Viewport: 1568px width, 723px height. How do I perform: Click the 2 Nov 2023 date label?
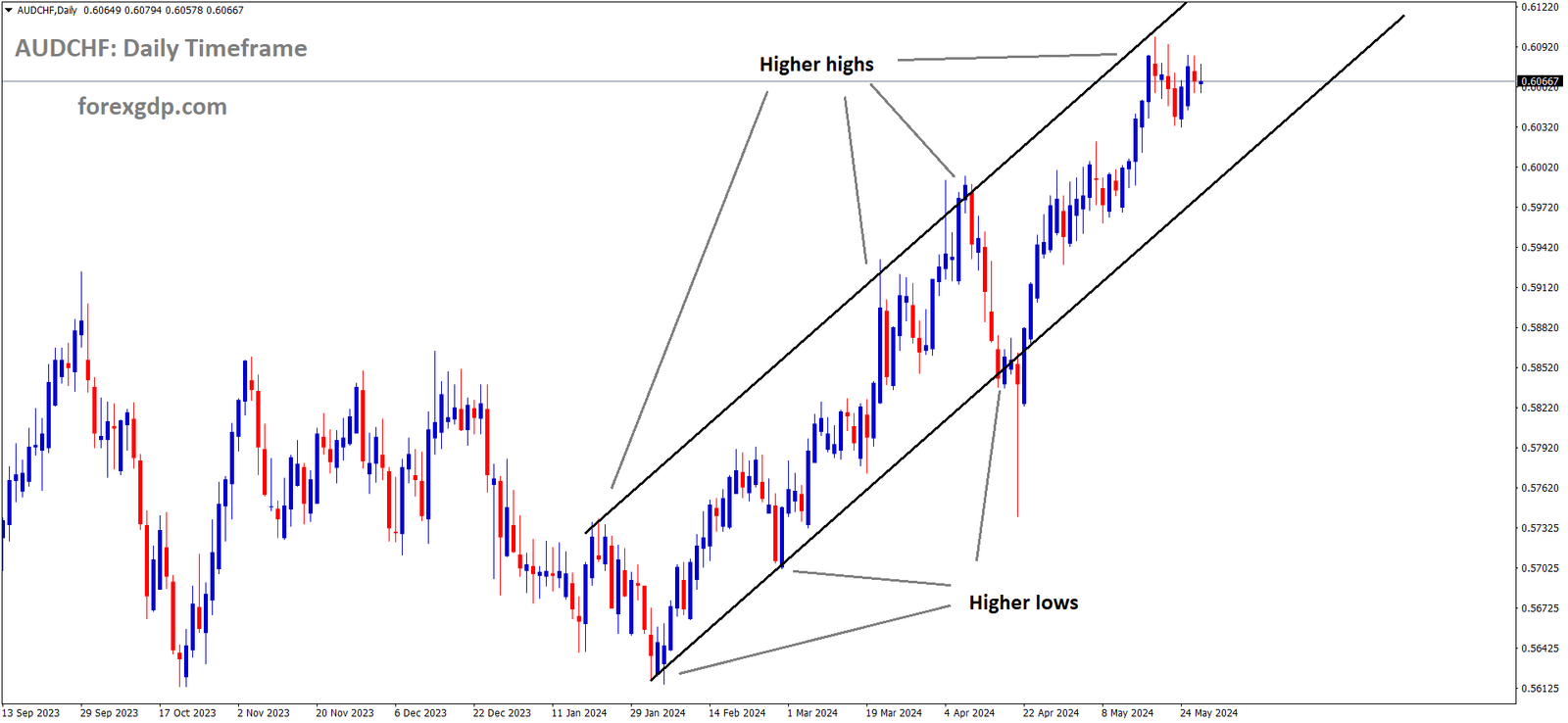tap(264, 713)
